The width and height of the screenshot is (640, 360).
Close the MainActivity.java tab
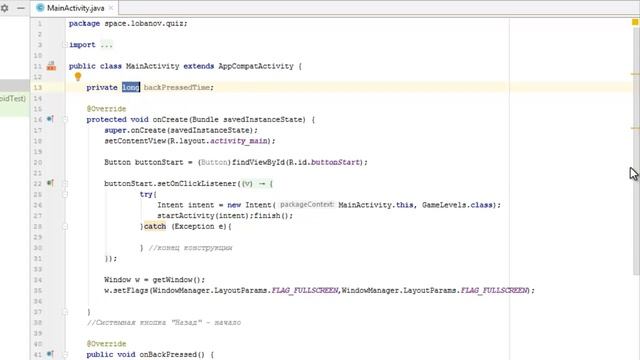click(111, 8)
